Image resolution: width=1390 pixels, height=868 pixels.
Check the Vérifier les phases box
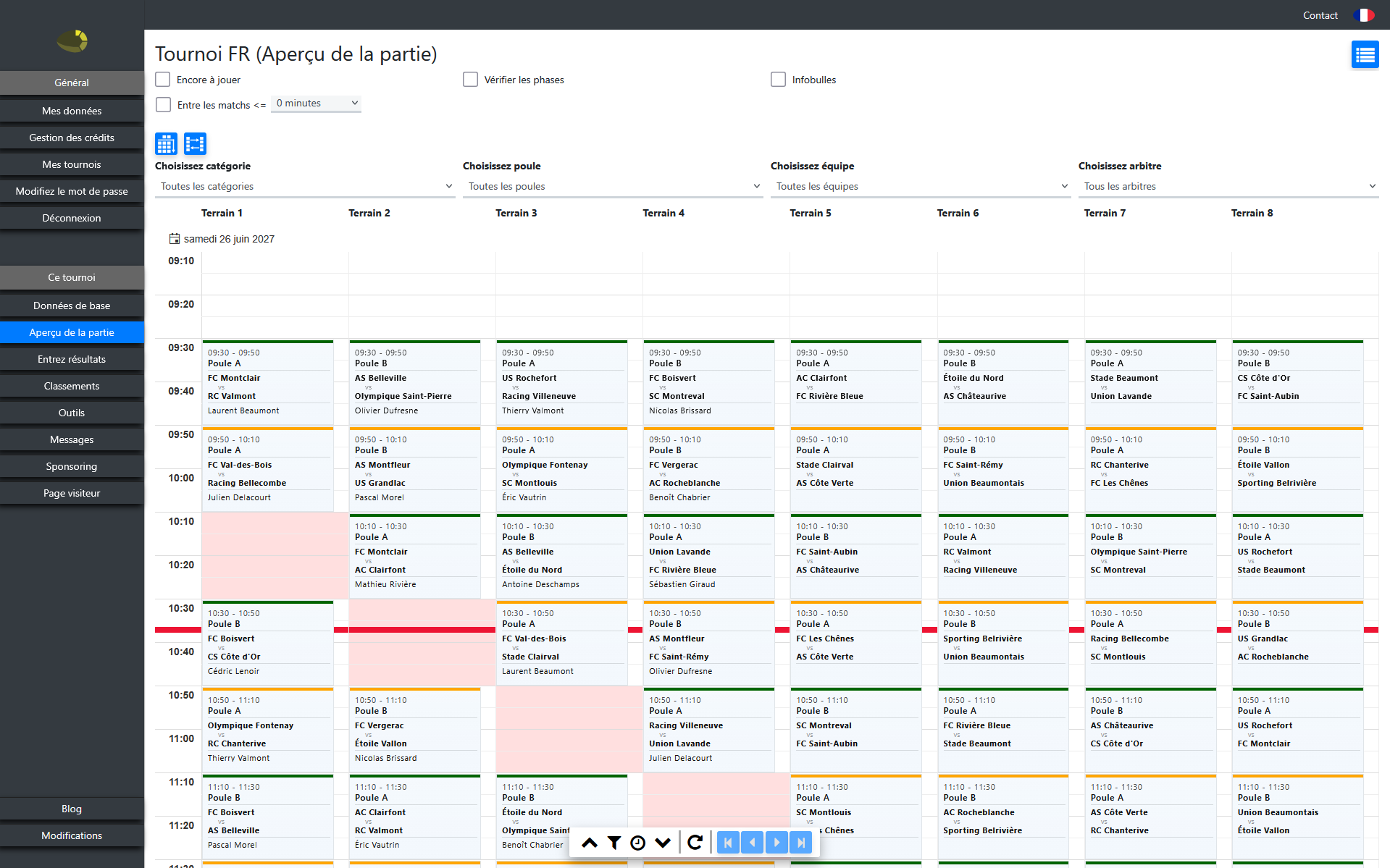tap(471, 80)
